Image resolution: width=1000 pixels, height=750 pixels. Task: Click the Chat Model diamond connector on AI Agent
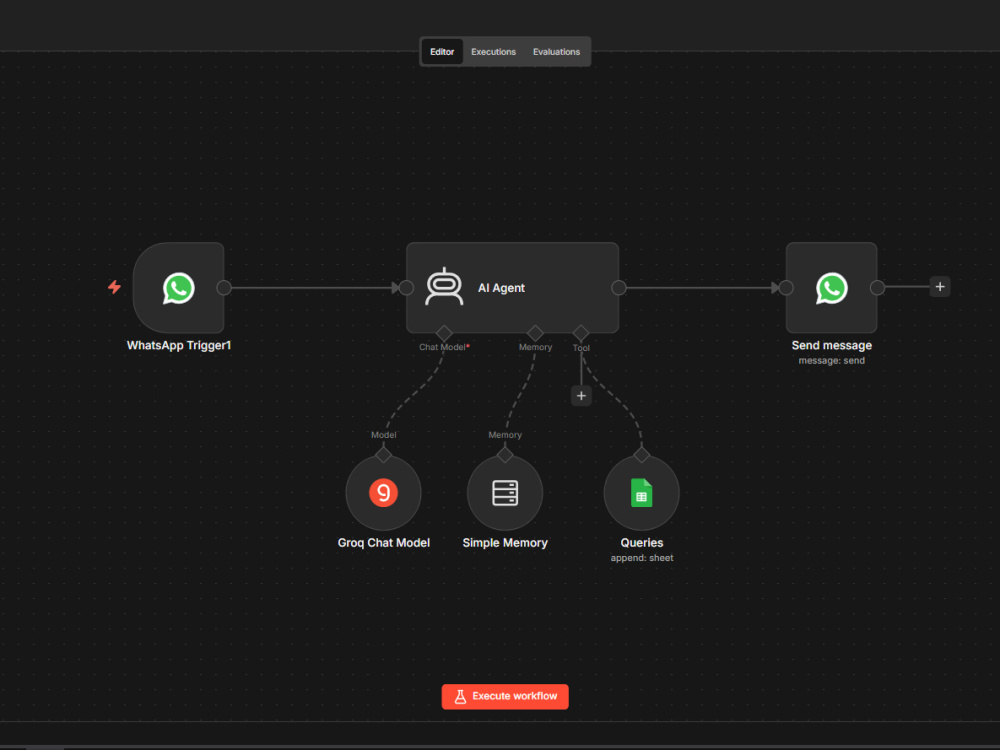pyautogui.click(x=444, y=333)
